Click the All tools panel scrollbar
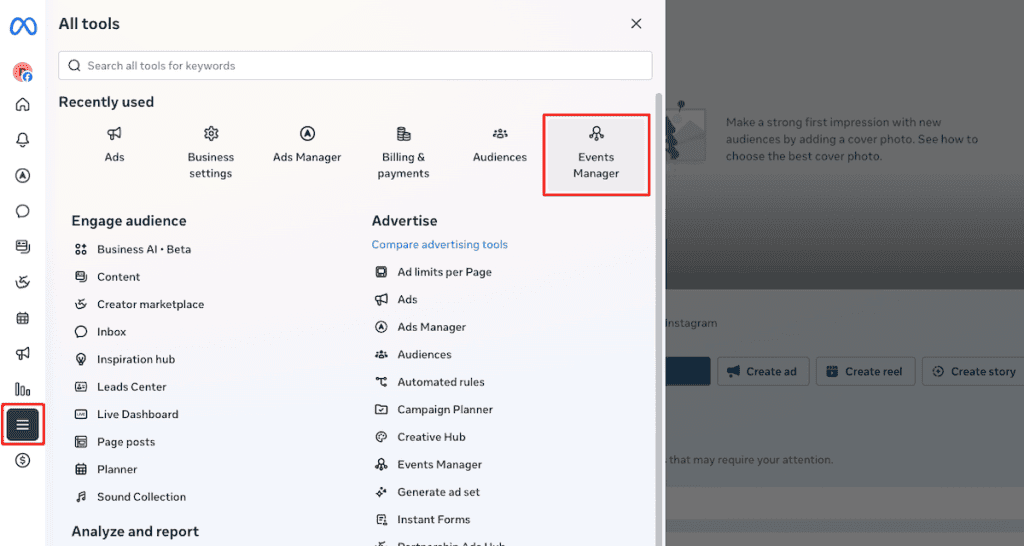Image resolution: width=1024 pixels, height=546 pixels. point(659,319)
